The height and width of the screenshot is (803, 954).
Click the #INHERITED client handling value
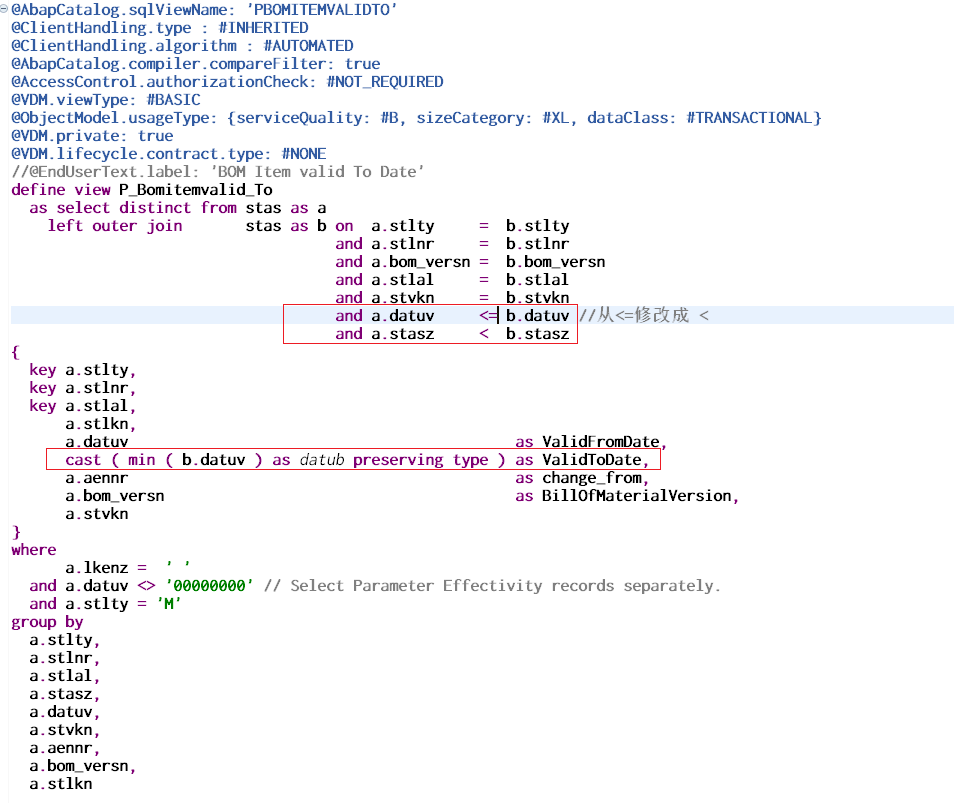click(263, 28)
